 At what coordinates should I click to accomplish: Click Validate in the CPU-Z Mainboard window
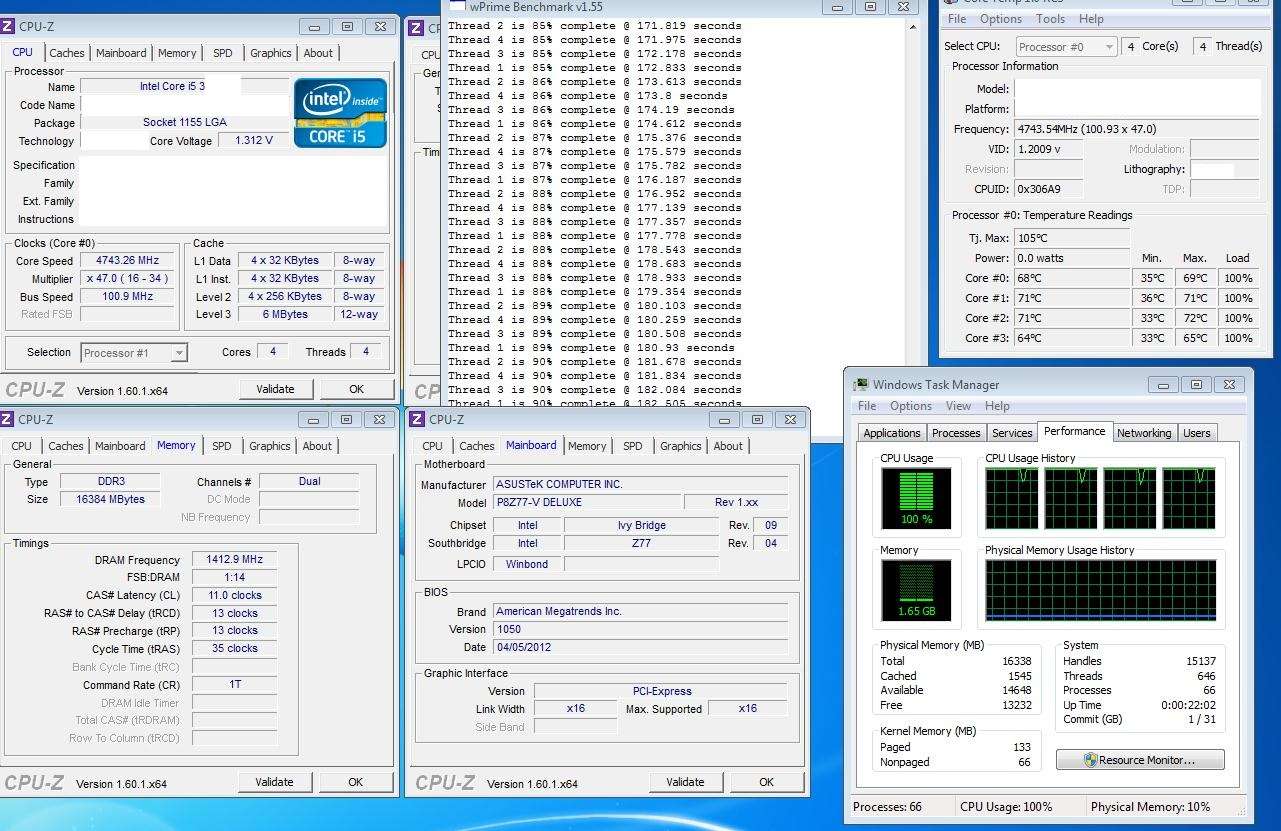click(685, 782)
